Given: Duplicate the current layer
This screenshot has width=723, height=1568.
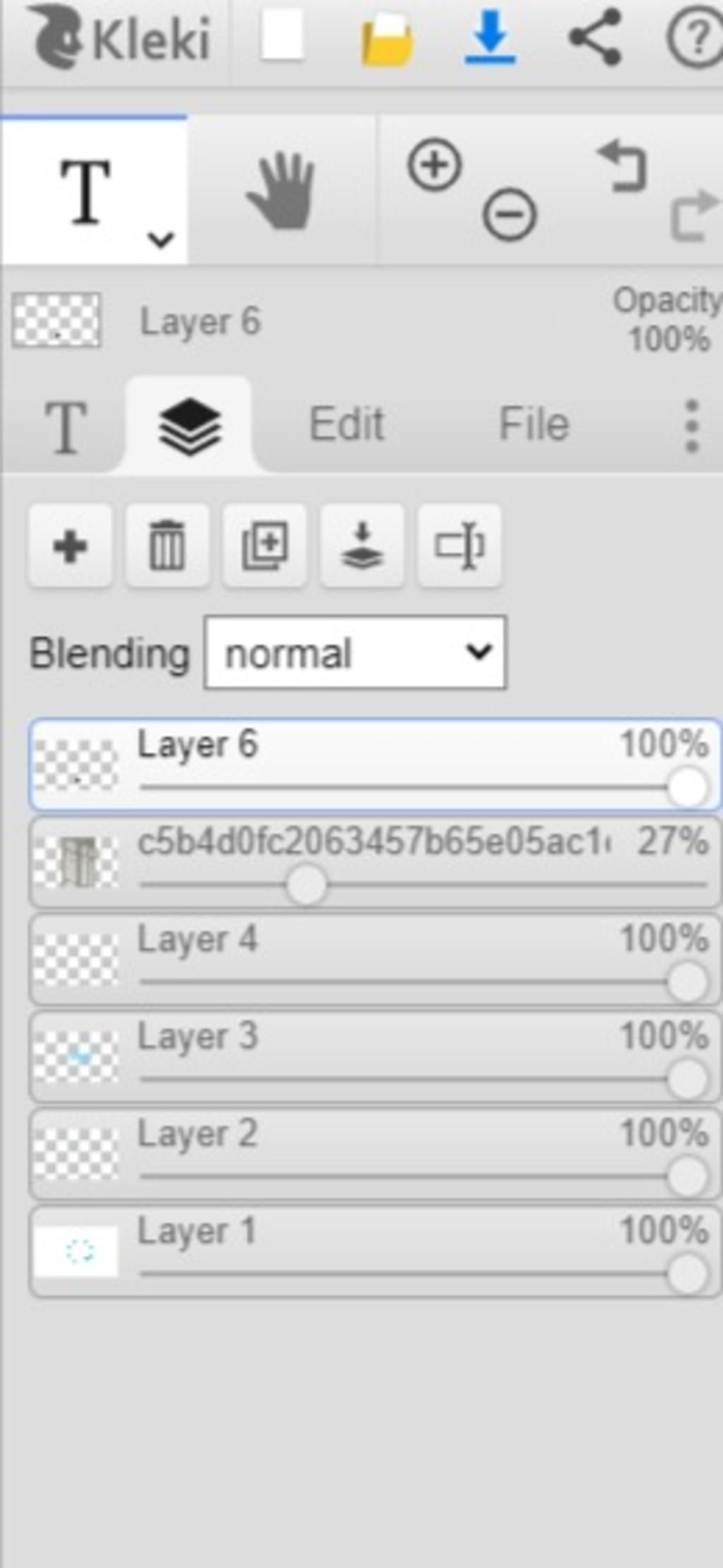Looking at the screenshot, I should click(x=265, y=546).
